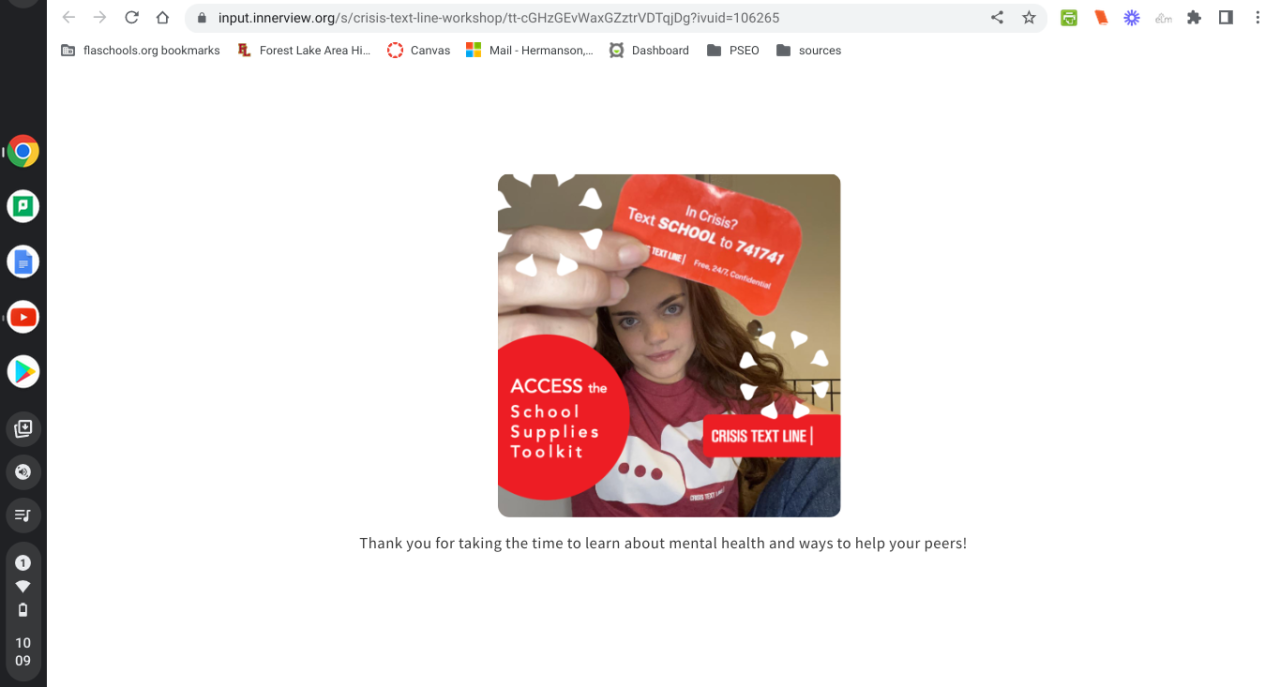This screenshot has width=1280, height=687.
Task: Open the orange book extension
Action: tap(1101, 18)
